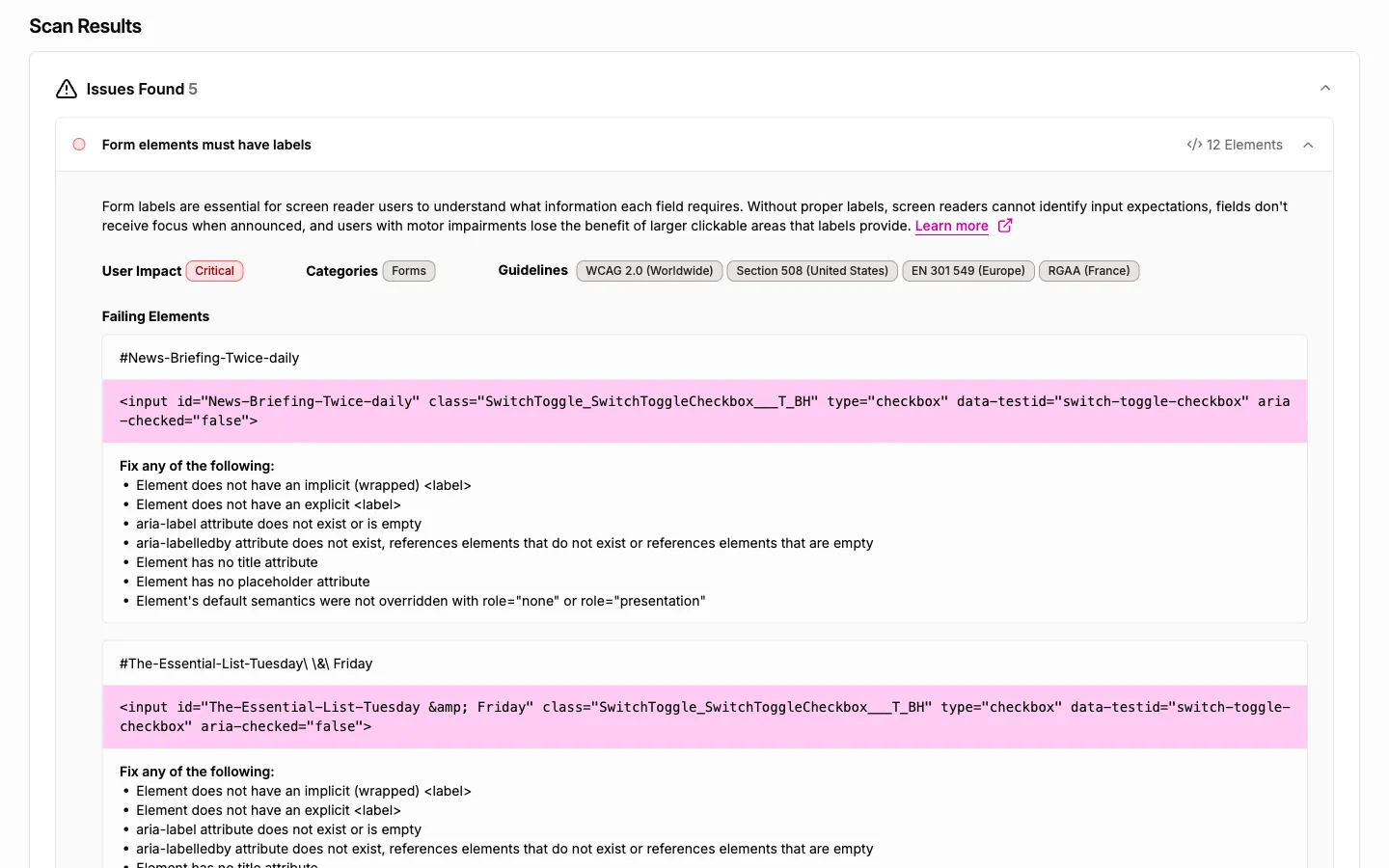Image resolution: width=1389 pixels, height=868 pixels.
Task: Click the Issues Found 5 heading
Action: pyautogui.click(x=142, y=89)
